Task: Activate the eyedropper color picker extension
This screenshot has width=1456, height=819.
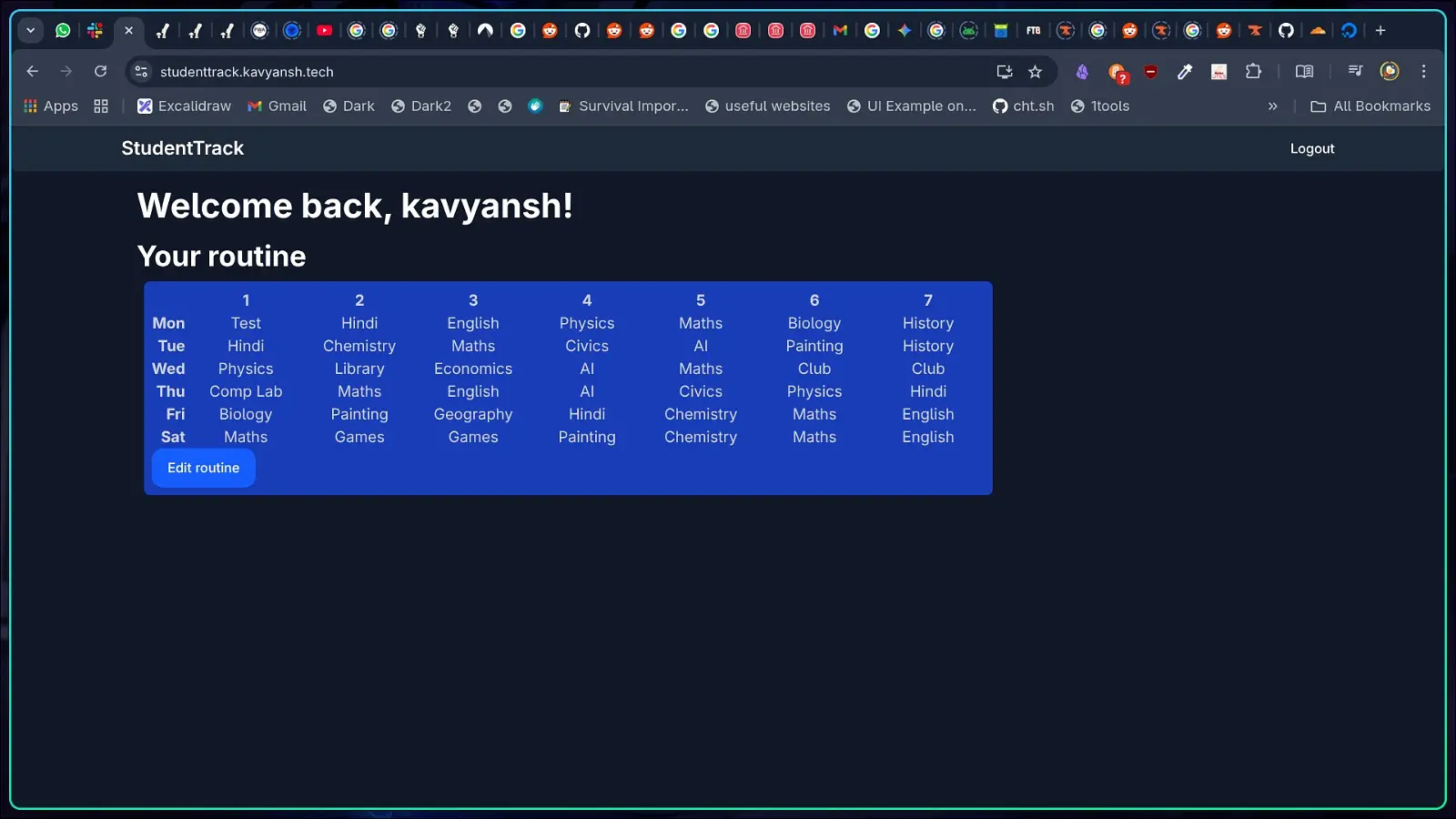Action: click(x=1184, y=71)
